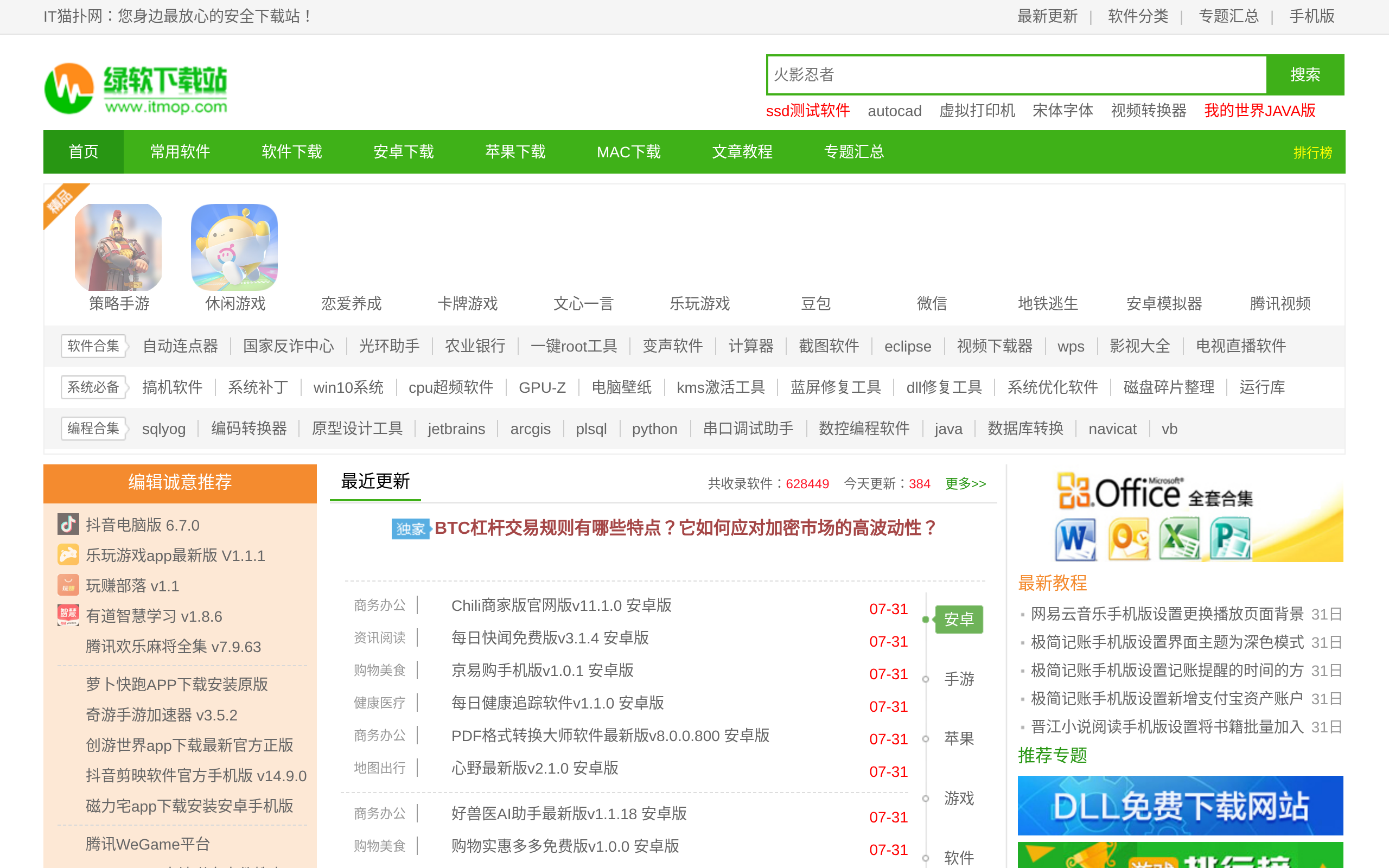Open 网易云音乐手机版设置更换播放页面背景 tutorial
The height and width of the screenshot is (868, 1389).
[1168, 614]
